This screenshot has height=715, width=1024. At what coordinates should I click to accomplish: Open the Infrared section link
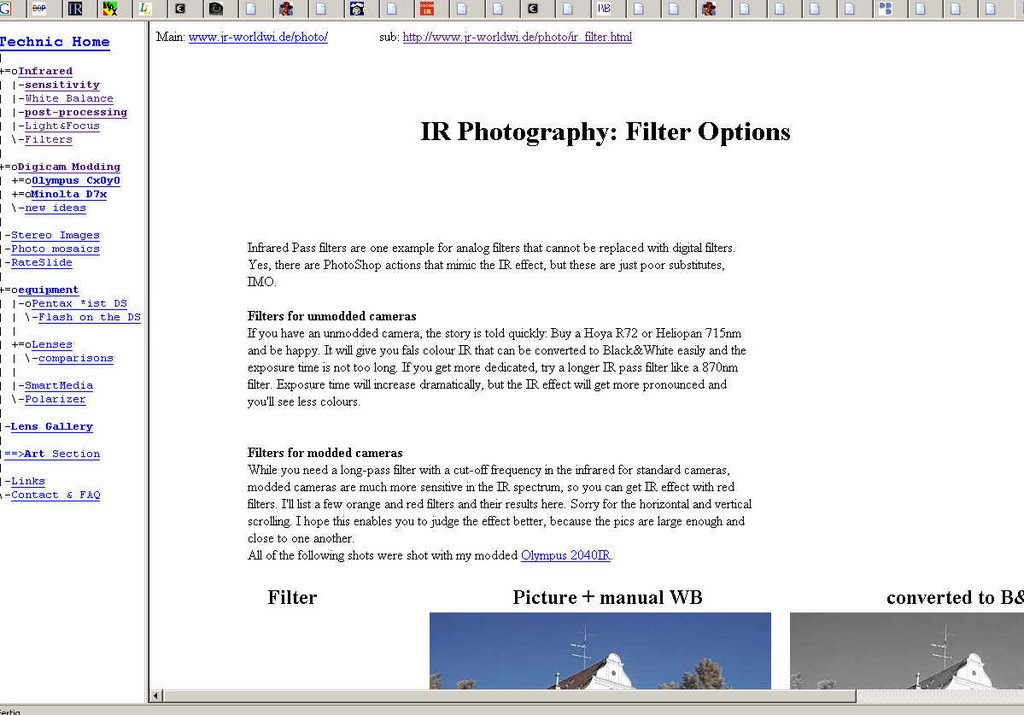pos(45,71)
